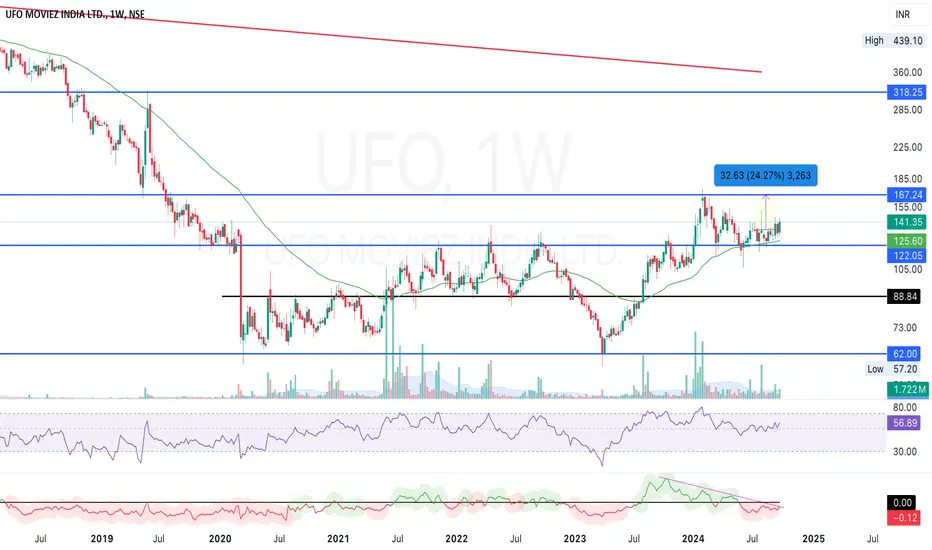
Task: Click the 73.00 price axis tick
Action: [905, 328]
